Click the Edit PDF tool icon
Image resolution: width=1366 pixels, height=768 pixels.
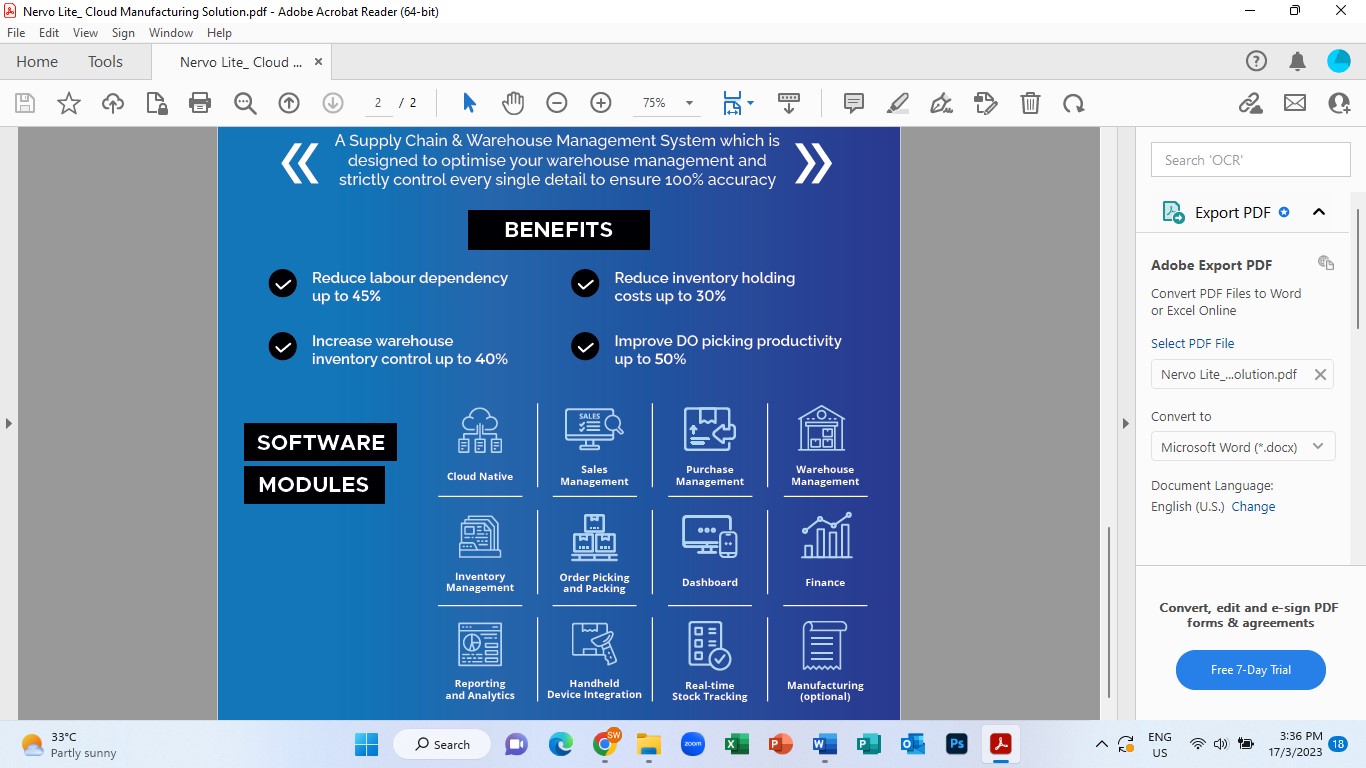point(986,103)
